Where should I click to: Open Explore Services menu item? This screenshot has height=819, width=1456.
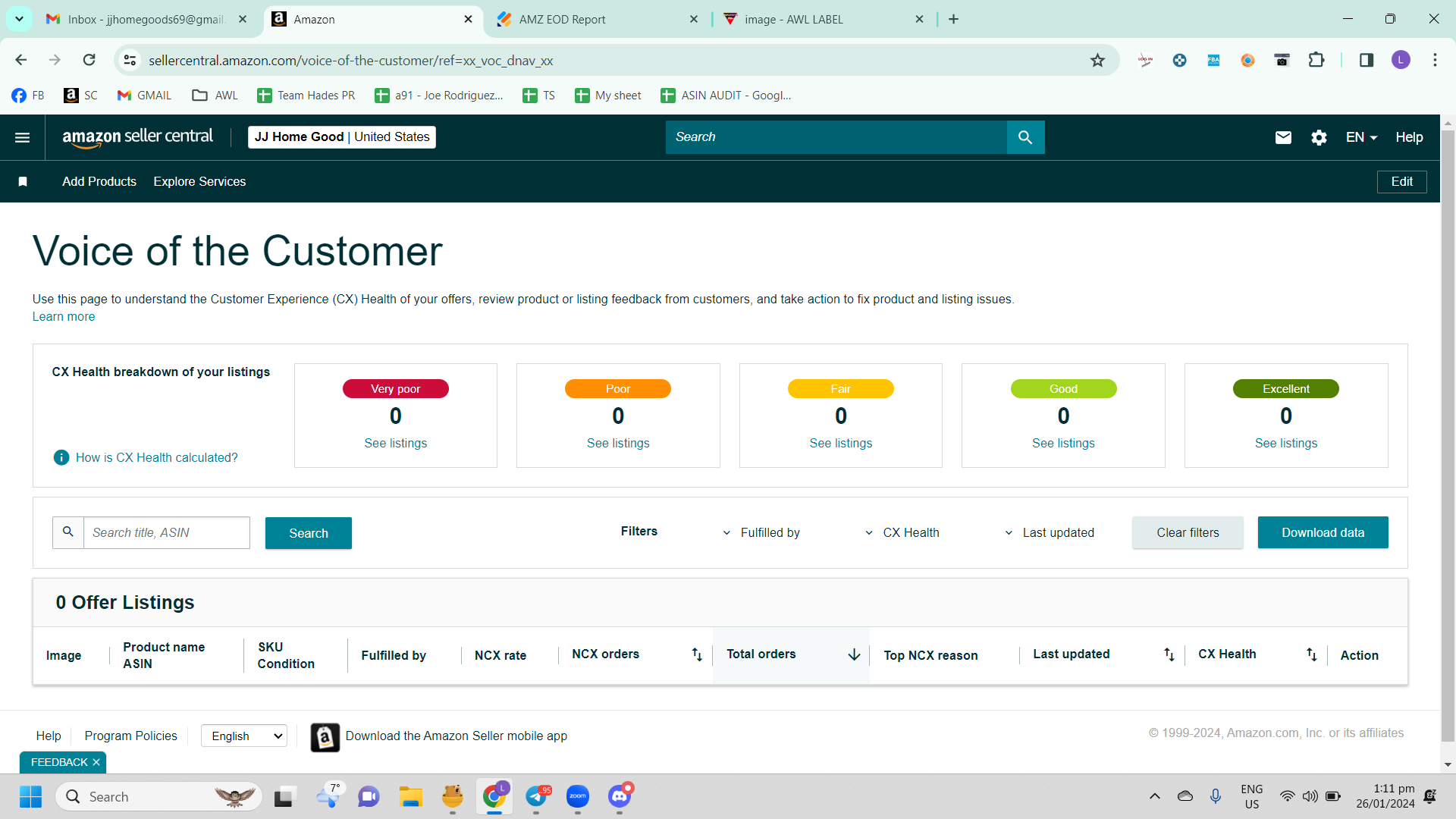[199, 182]
